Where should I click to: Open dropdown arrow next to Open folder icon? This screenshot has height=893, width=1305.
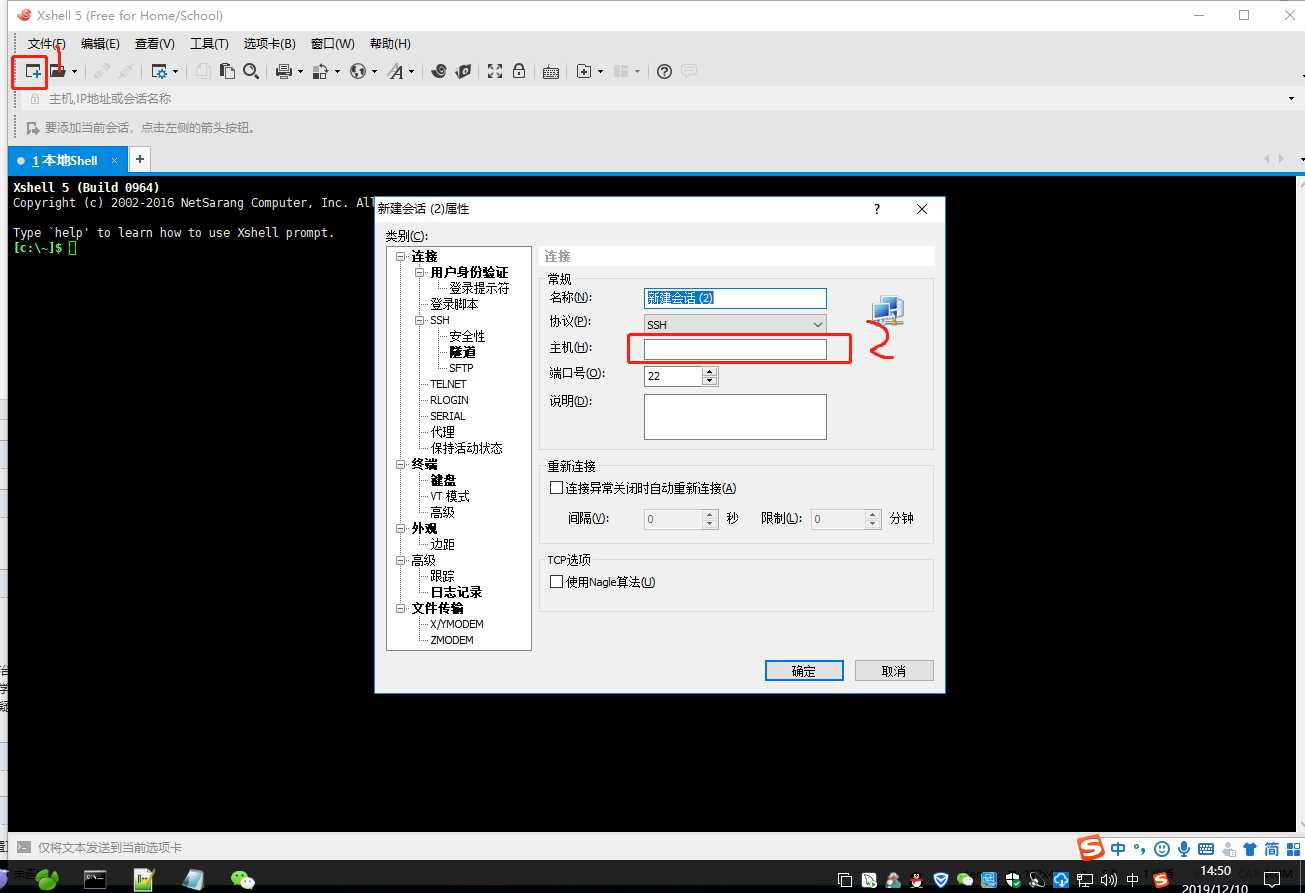[x=74, y=72]
